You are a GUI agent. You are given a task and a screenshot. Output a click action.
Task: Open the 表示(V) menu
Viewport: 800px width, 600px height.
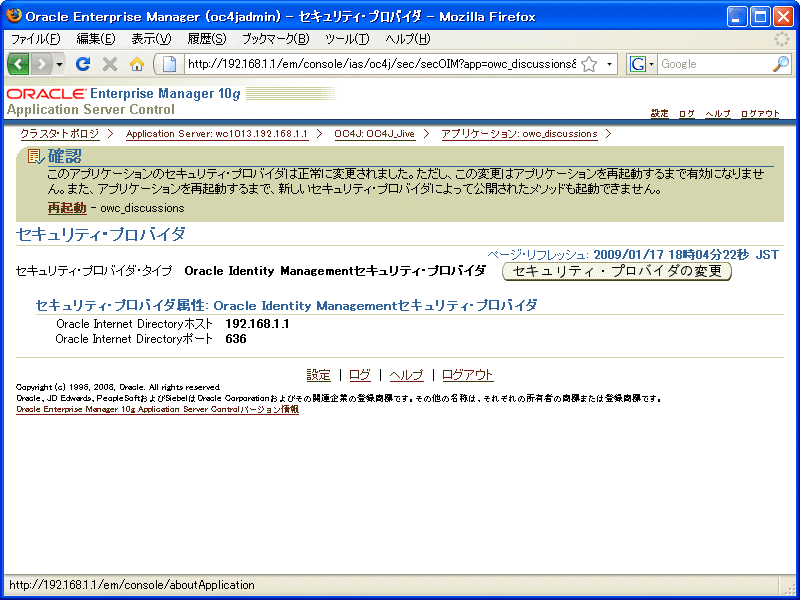tap(151, 39)
